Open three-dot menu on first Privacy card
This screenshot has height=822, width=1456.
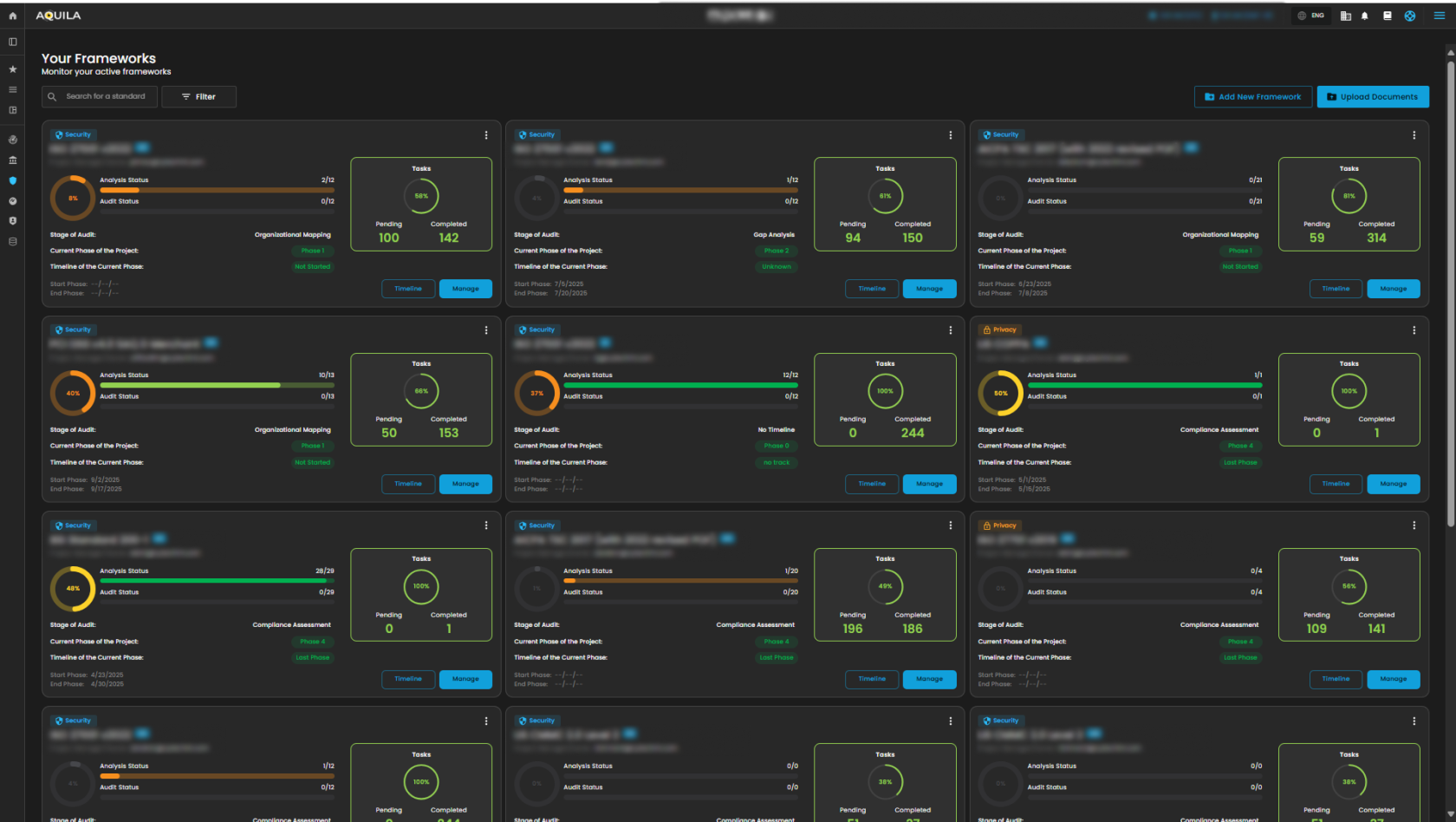point(1414,330)
